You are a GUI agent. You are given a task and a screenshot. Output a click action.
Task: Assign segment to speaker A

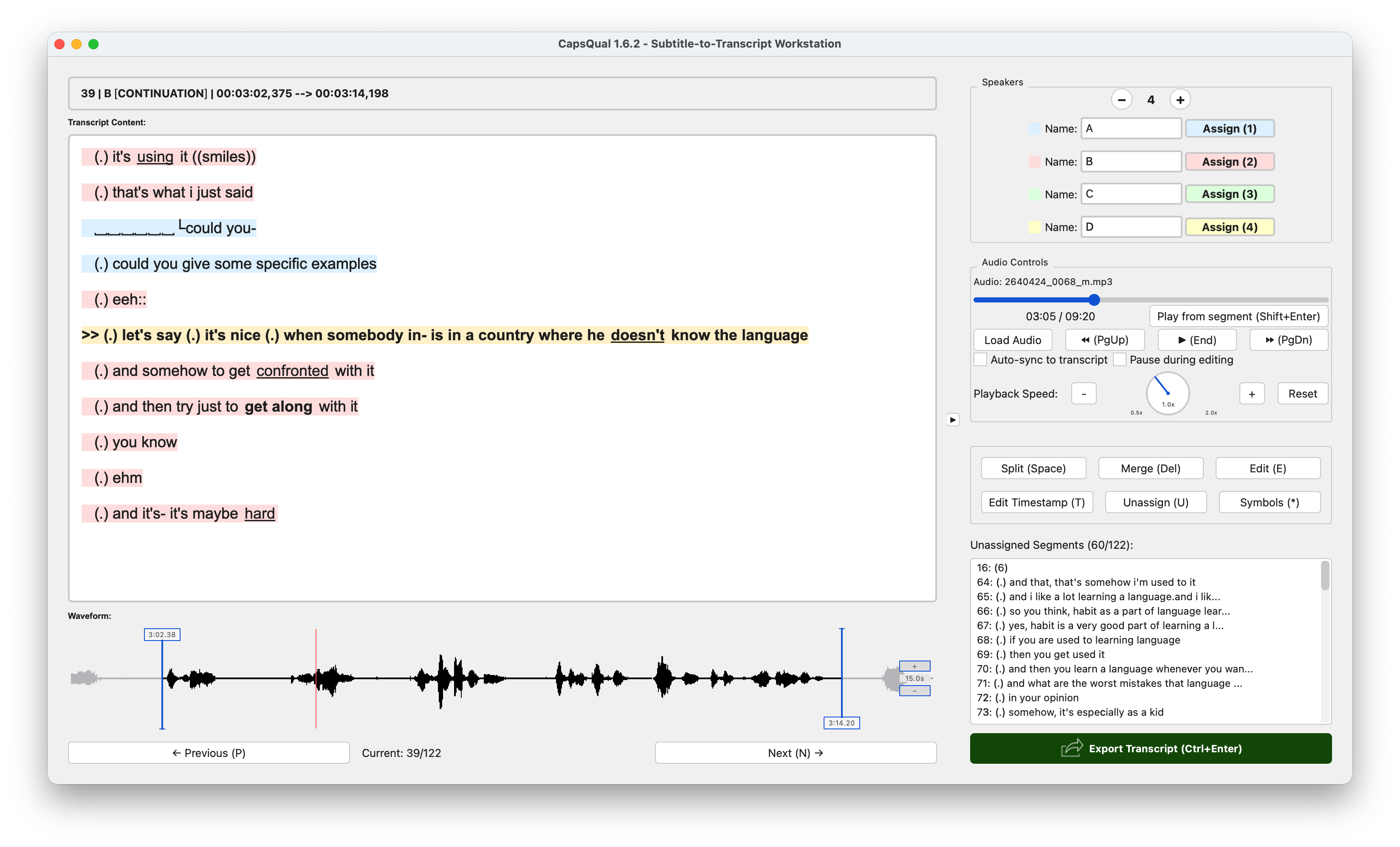click(x=1230, y=128)
